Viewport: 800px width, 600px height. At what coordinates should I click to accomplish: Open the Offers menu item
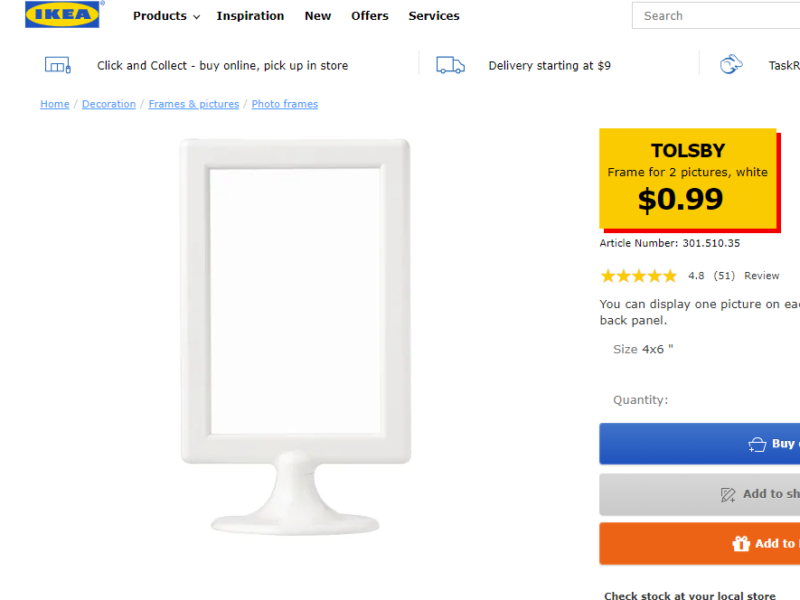[370, 16]
